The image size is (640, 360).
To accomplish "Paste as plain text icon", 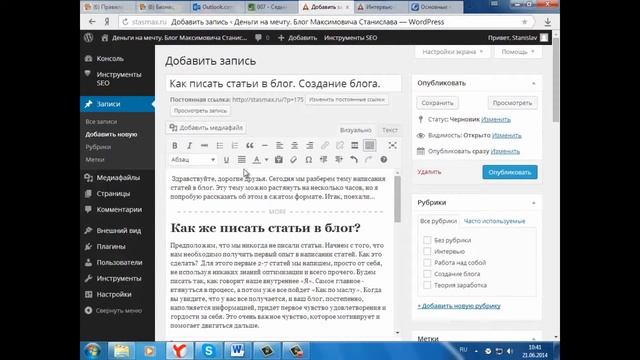I will [279, 160].
